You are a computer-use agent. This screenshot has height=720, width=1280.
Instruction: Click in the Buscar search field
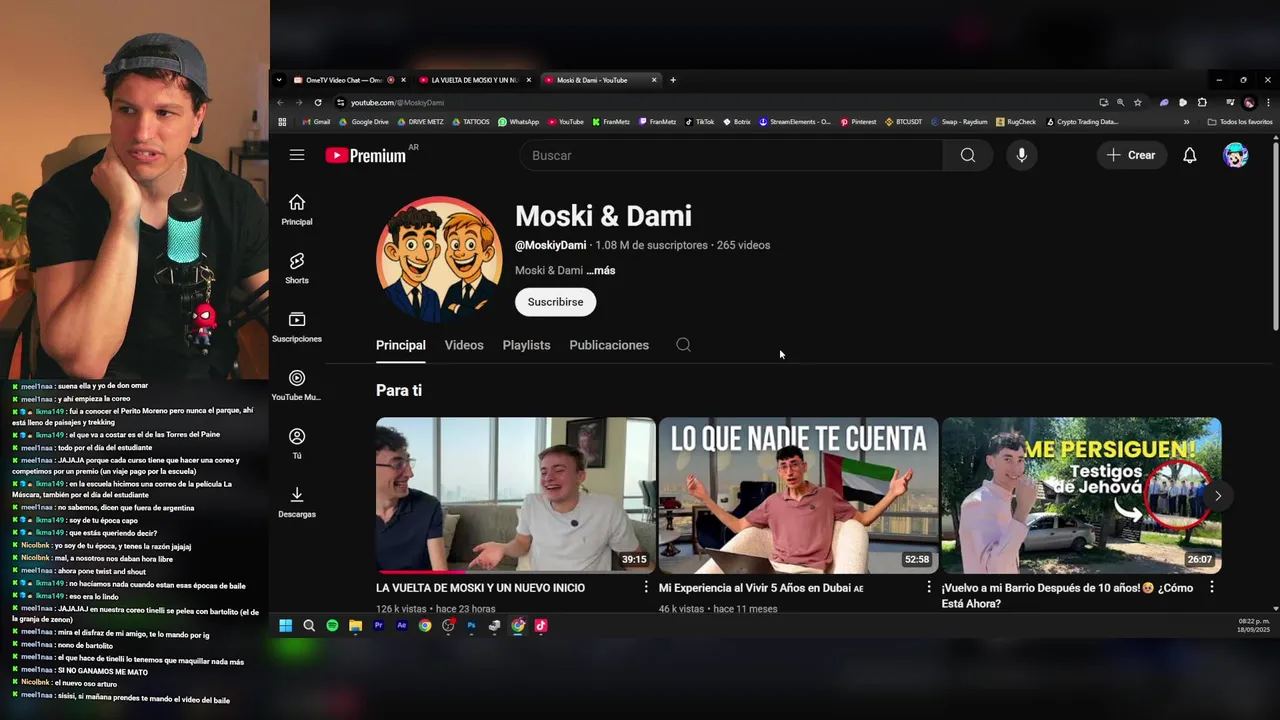pyautogui.click(x=731, y=155)
